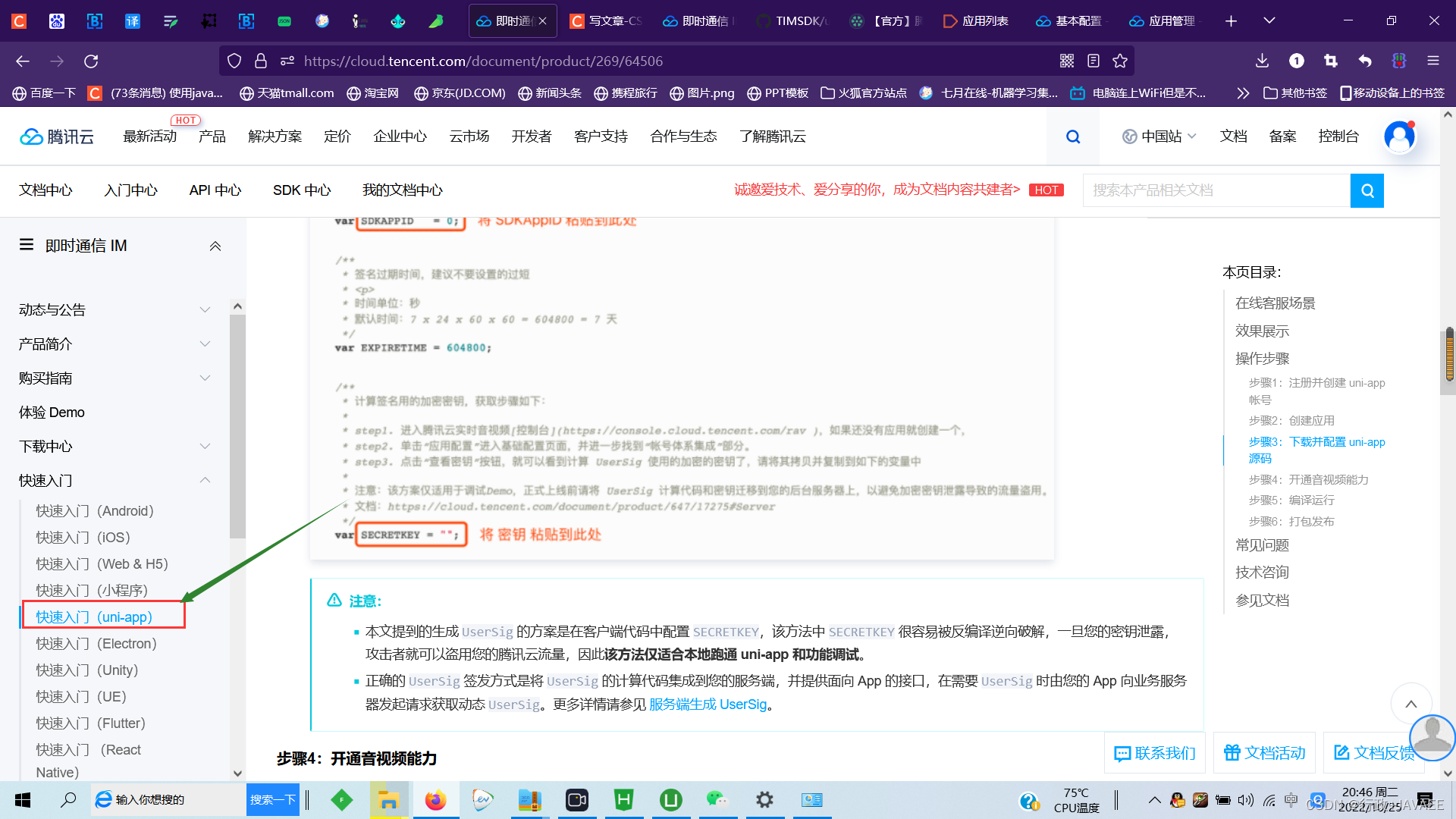This screenshot has height=819, width=1456.
Task: Open WeChat from taskbar
Action: click(717, 799)
